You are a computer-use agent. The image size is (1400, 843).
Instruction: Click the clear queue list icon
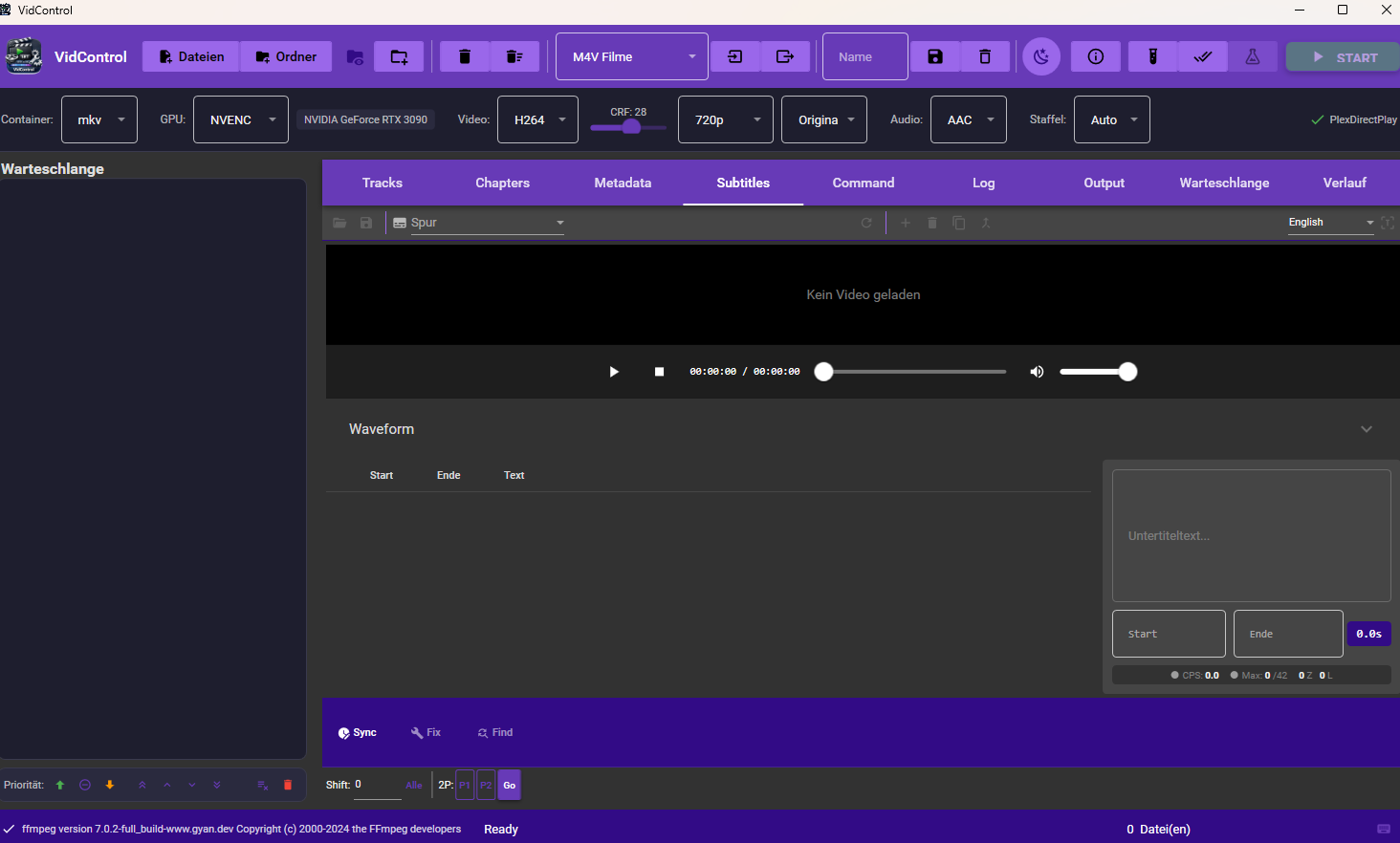263,786
